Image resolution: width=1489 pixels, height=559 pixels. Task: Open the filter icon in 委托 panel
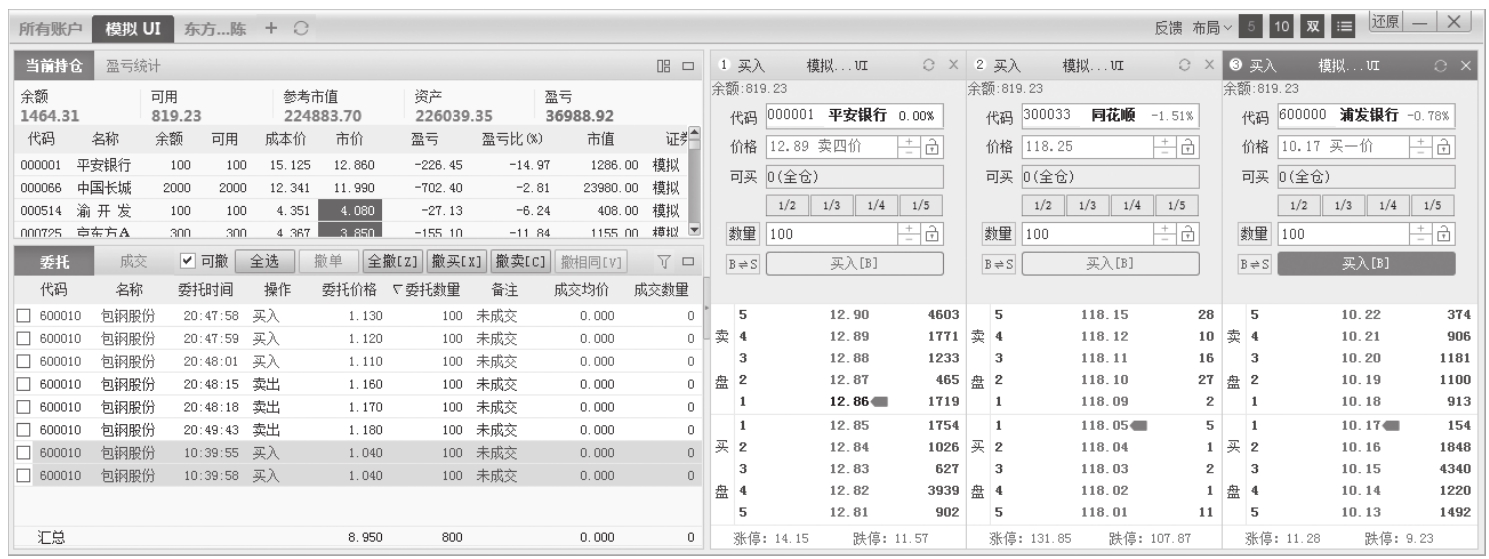662,262
